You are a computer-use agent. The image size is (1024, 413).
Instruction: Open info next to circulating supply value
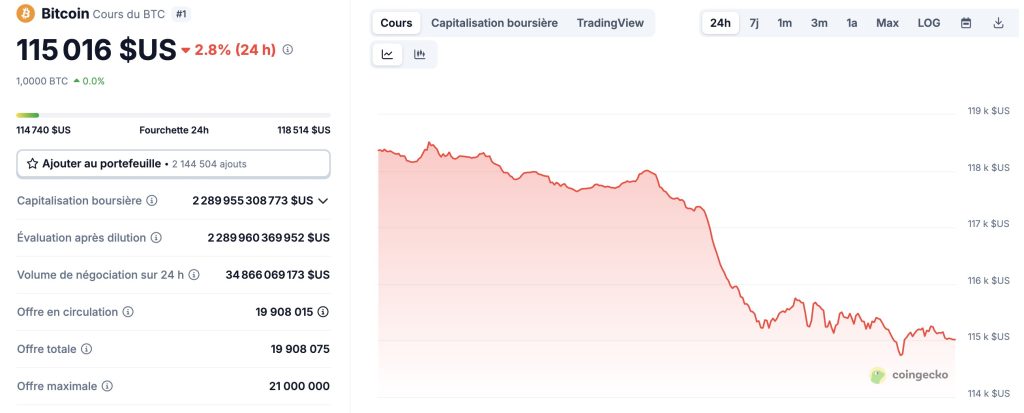click(x=323, y=312)
